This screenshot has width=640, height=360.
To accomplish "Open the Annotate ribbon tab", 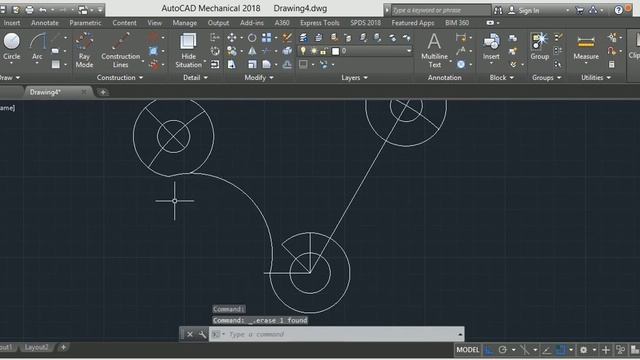I will 44,23.
